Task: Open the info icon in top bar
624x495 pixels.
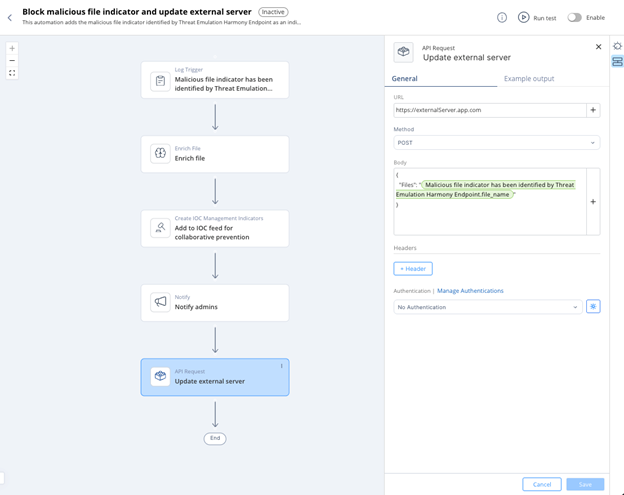Action: coord(502,17)
